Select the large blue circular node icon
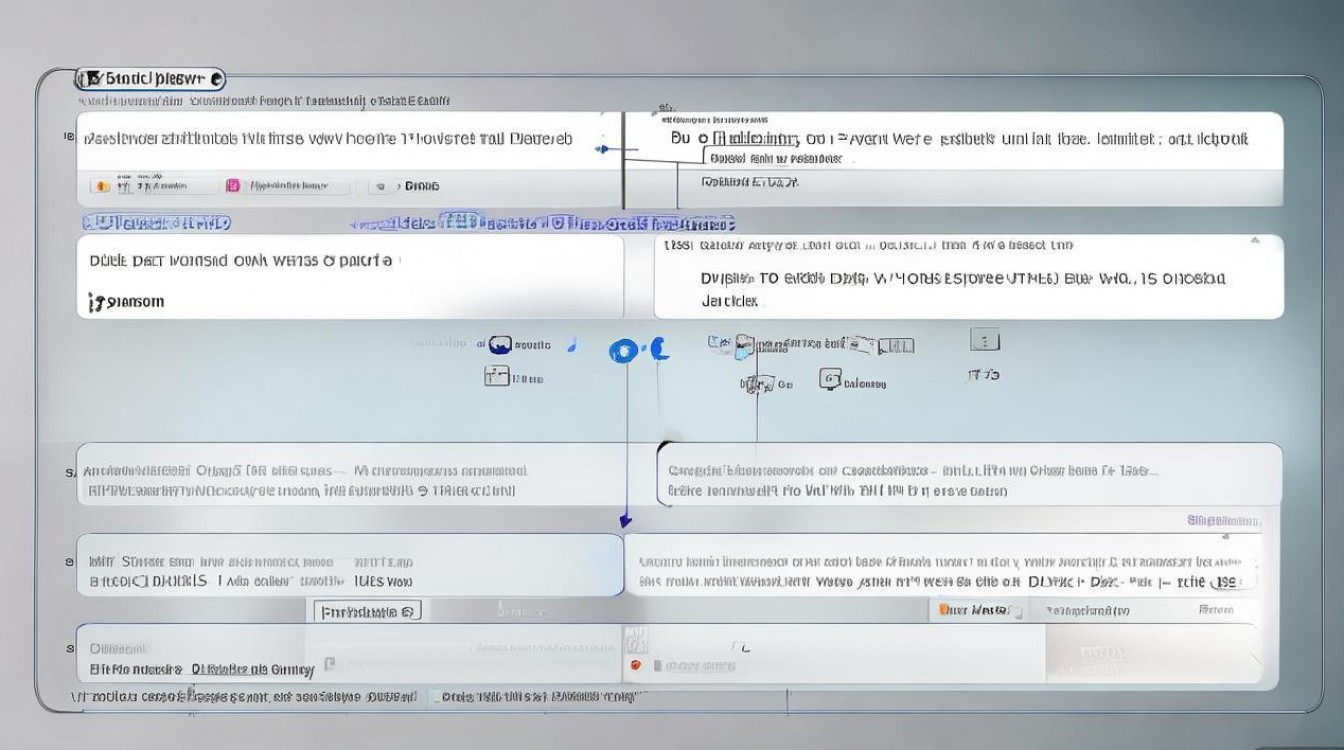 (x=623, y=351)
